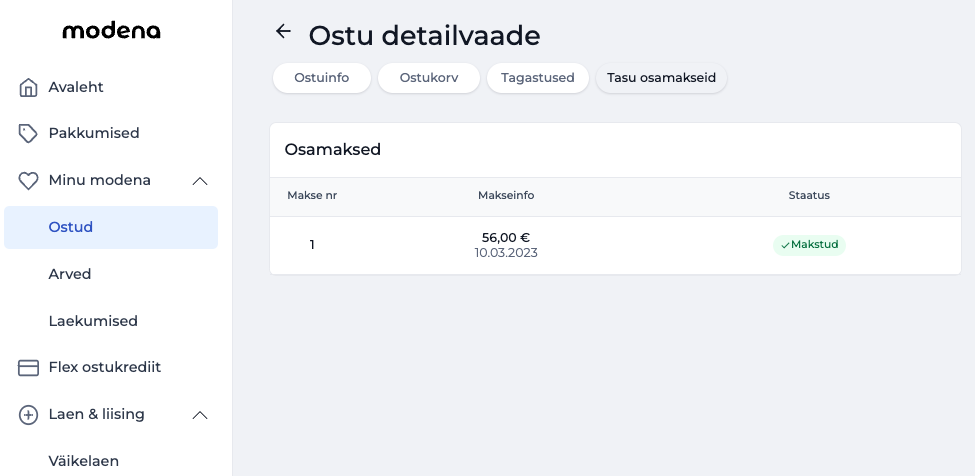975x476 pixels.
Task: Click the Laen & liising plus icon
Action: (x=28, y=415)
